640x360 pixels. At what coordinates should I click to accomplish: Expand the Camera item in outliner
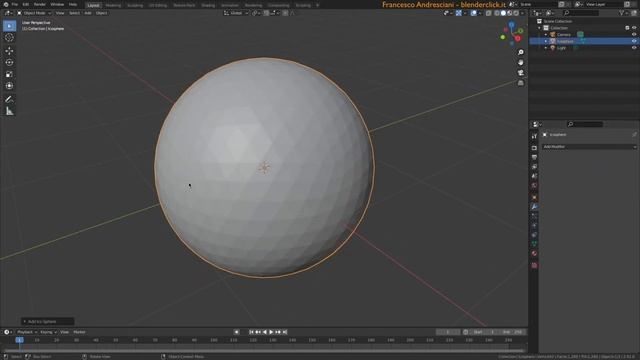pyautogui.click(x=546, y=35)
